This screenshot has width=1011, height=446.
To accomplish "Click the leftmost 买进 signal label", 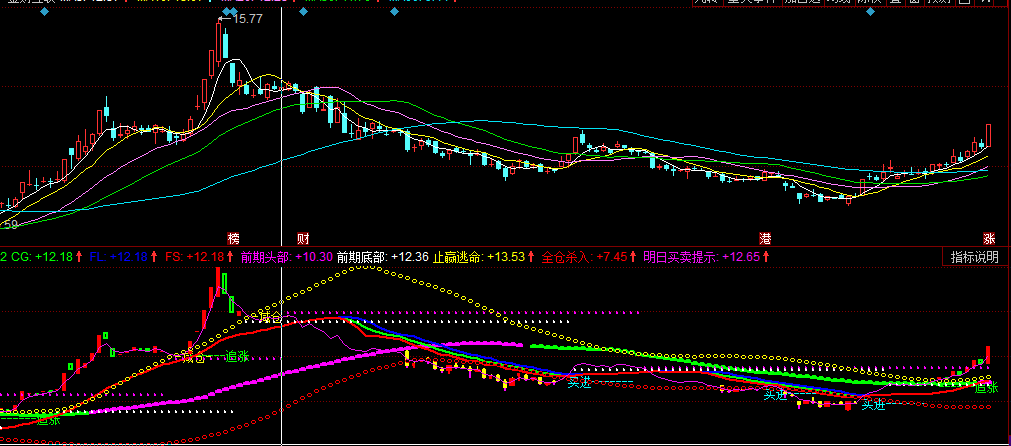I will [x=580, y=382].
